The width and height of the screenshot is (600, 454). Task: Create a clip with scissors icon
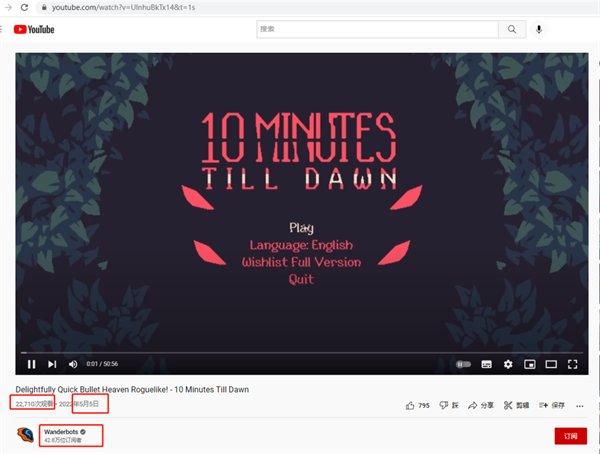(516, 405)
